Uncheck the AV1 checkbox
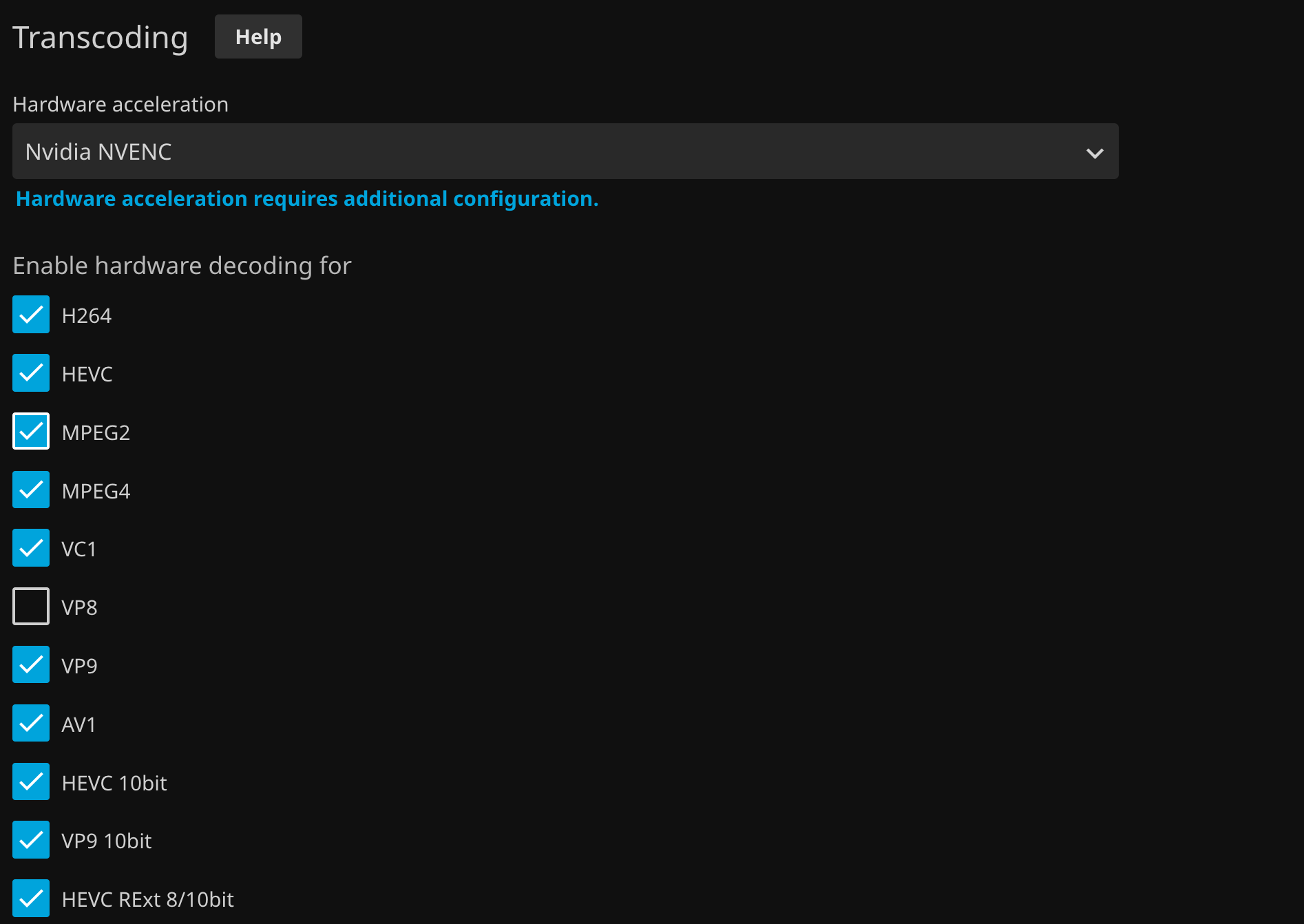Screen dimensions: 1304x924 [x=31, y=724]
